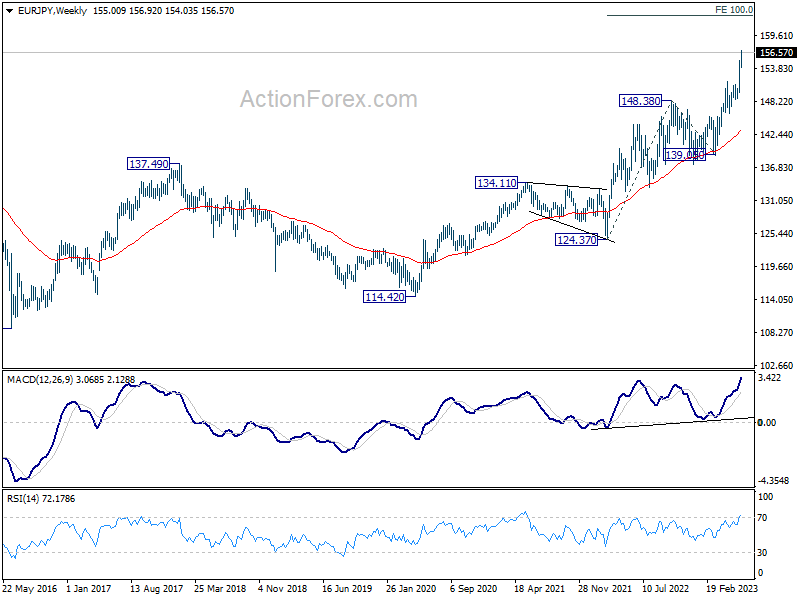Click the 131.050 price axis value
Screen dimensions: 800x600
(x=777, y=201)
